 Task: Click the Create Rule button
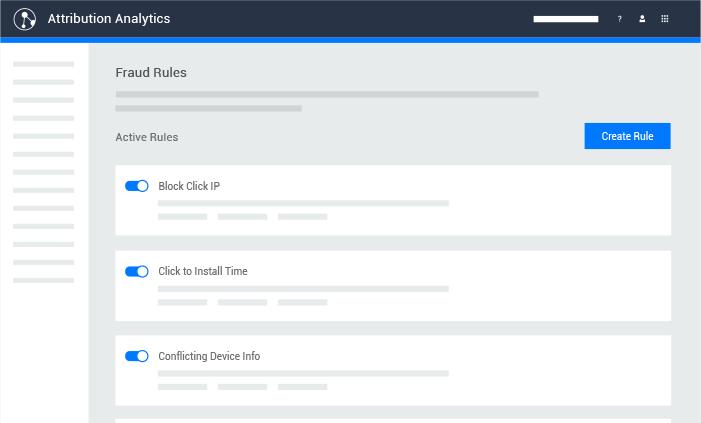[x=627, y=136]
